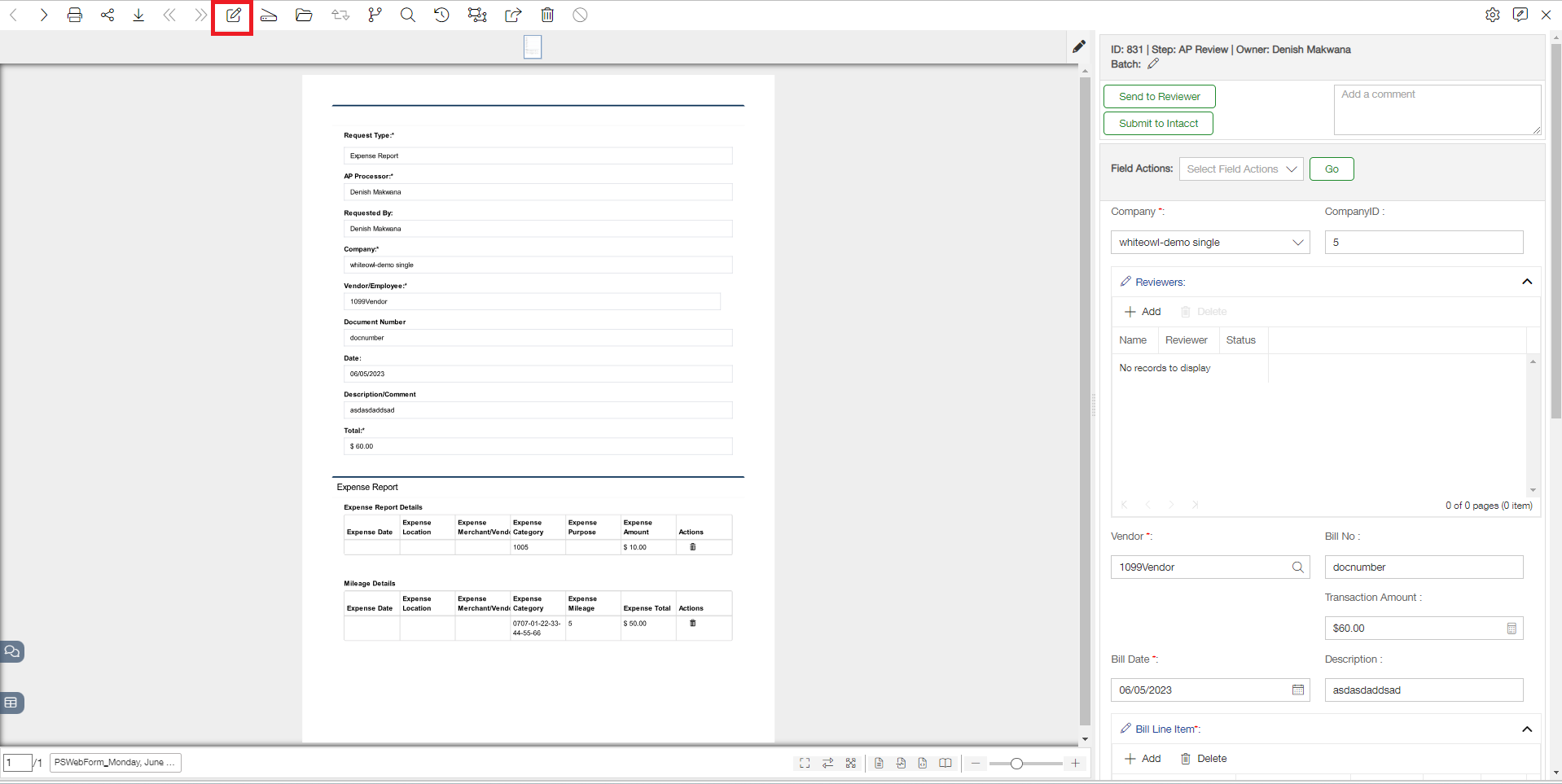Open the table grid side tab
Screen dimensions: 1562x784
pyautogui.click(x=11, y=703)
